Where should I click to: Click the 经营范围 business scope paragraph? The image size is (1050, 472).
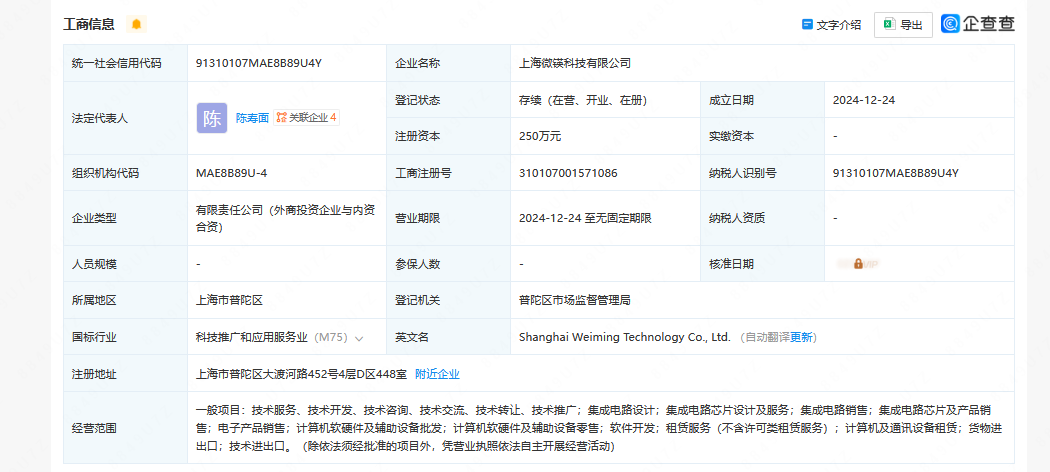599,428
